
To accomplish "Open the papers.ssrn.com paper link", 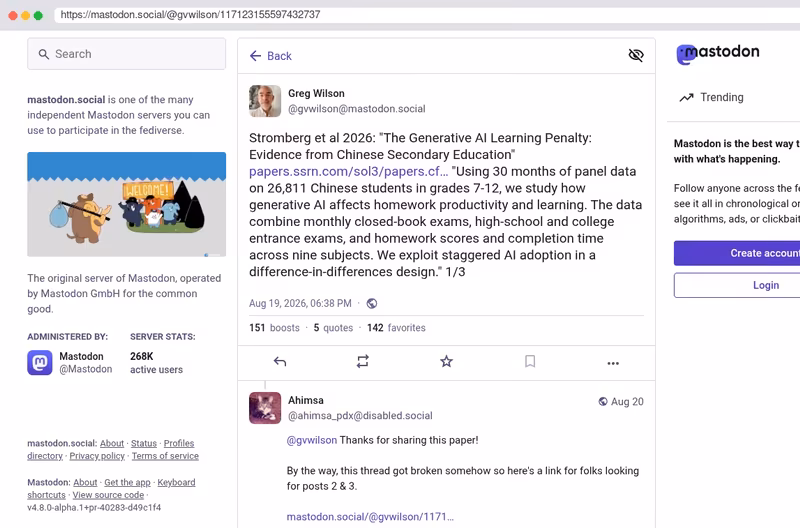I will click(x=348, y=171).
